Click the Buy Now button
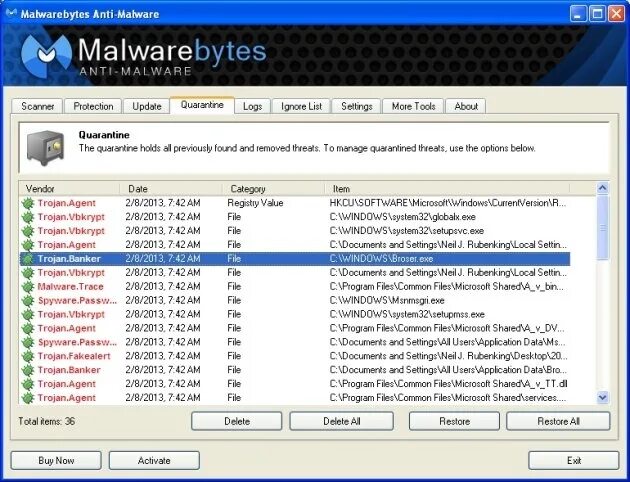The height and width of the screenshot is (482, 630). [x=56, y=461]
